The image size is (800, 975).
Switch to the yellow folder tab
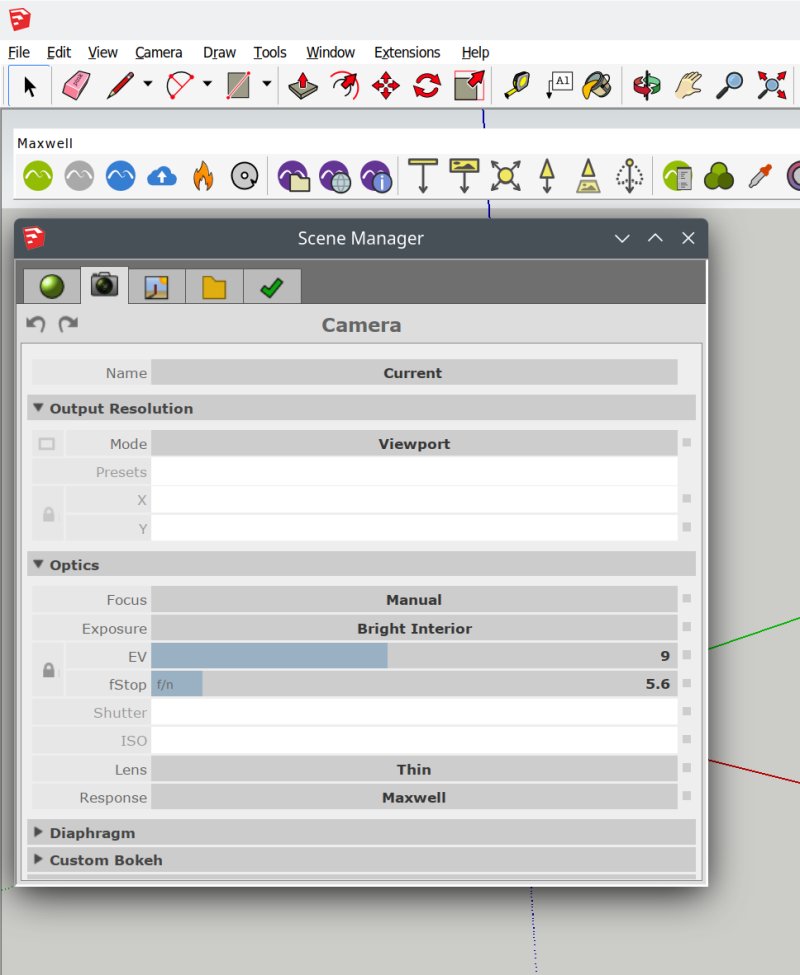click(x=214, y=287)
